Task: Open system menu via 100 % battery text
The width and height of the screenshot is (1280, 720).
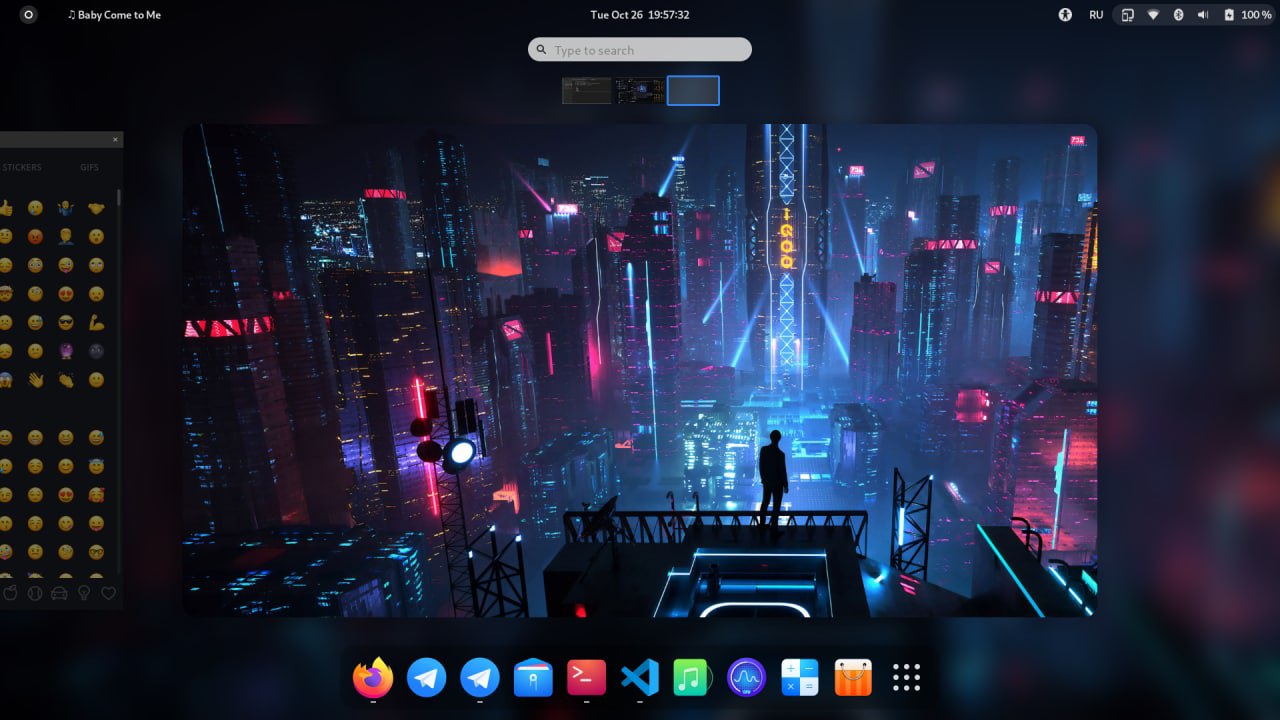Action: (x=1256, y=15)
